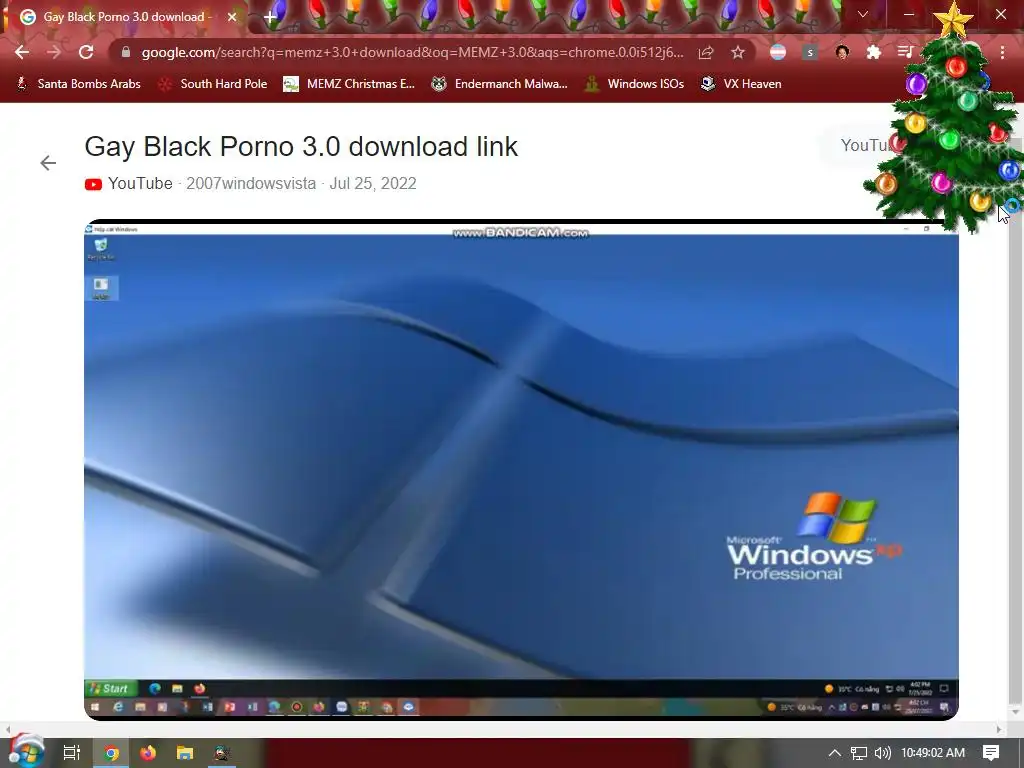
Task: Click the first bookmark with the Santa icon
Action: (x=78, y=84)
